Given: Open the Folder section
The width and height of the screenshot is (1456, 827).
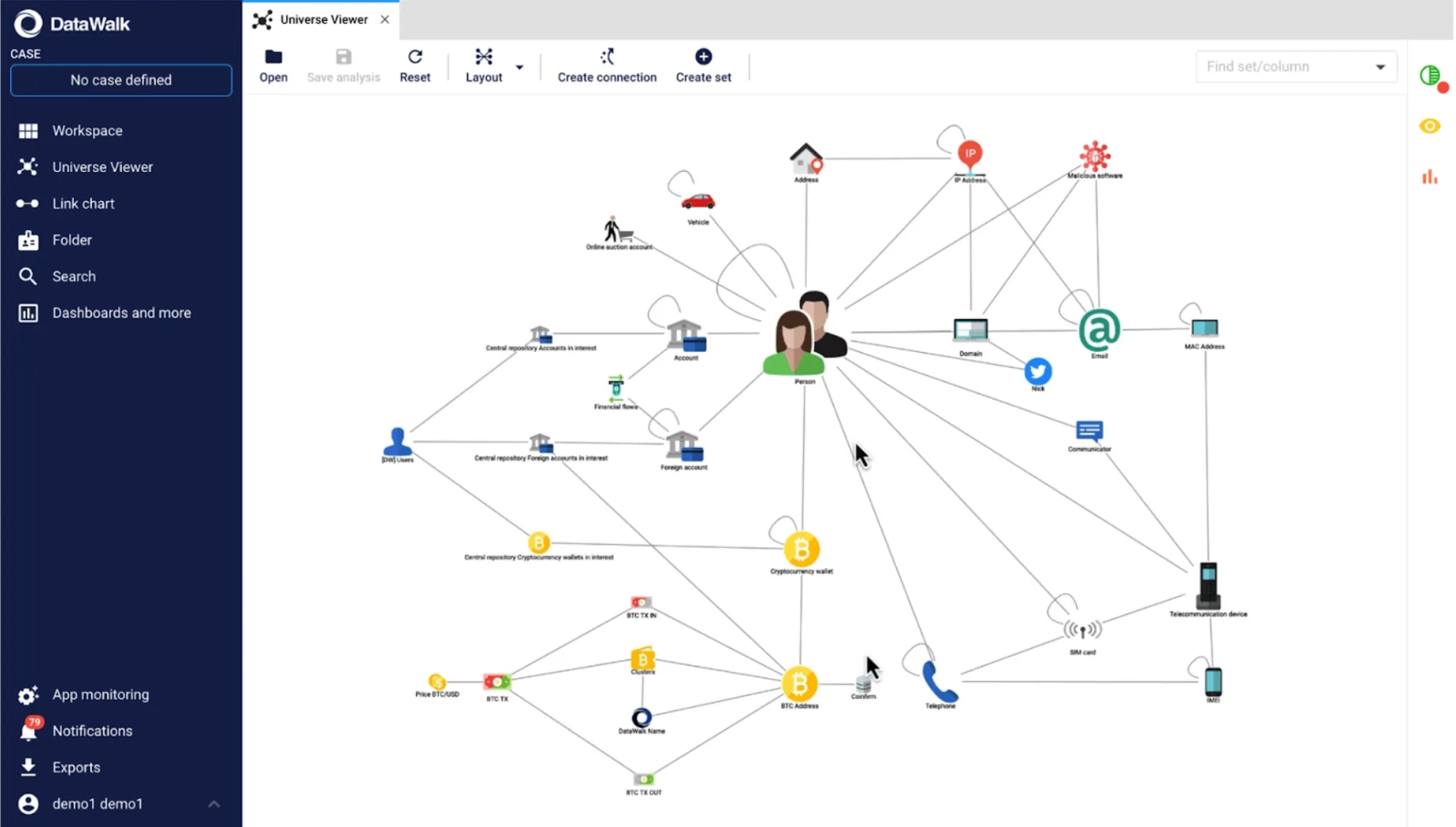Looking at the screenshot, I should click(71, 240).
